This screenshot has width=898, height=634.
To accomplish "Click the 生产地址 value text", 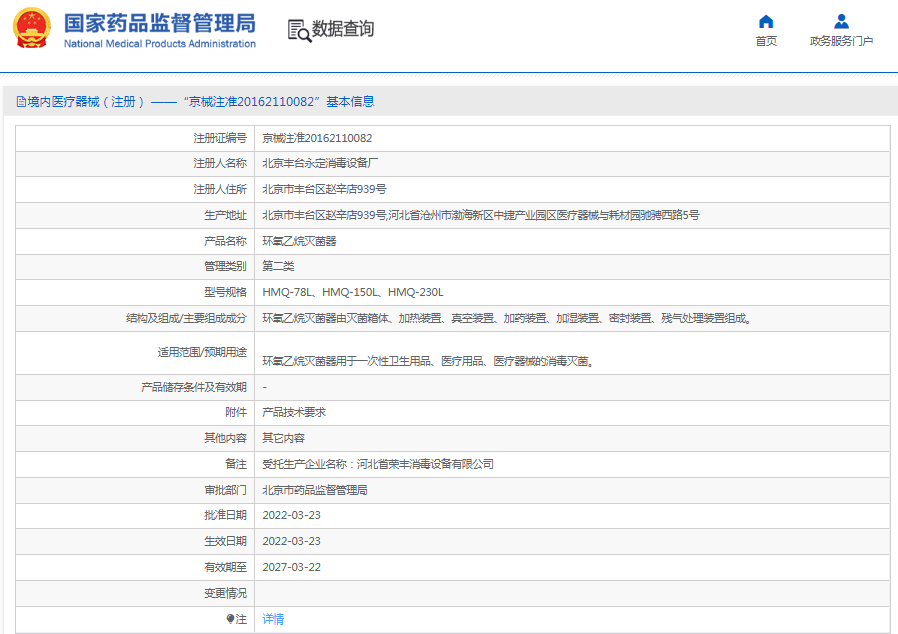I will pyautogui.click(x=480, y=215).
